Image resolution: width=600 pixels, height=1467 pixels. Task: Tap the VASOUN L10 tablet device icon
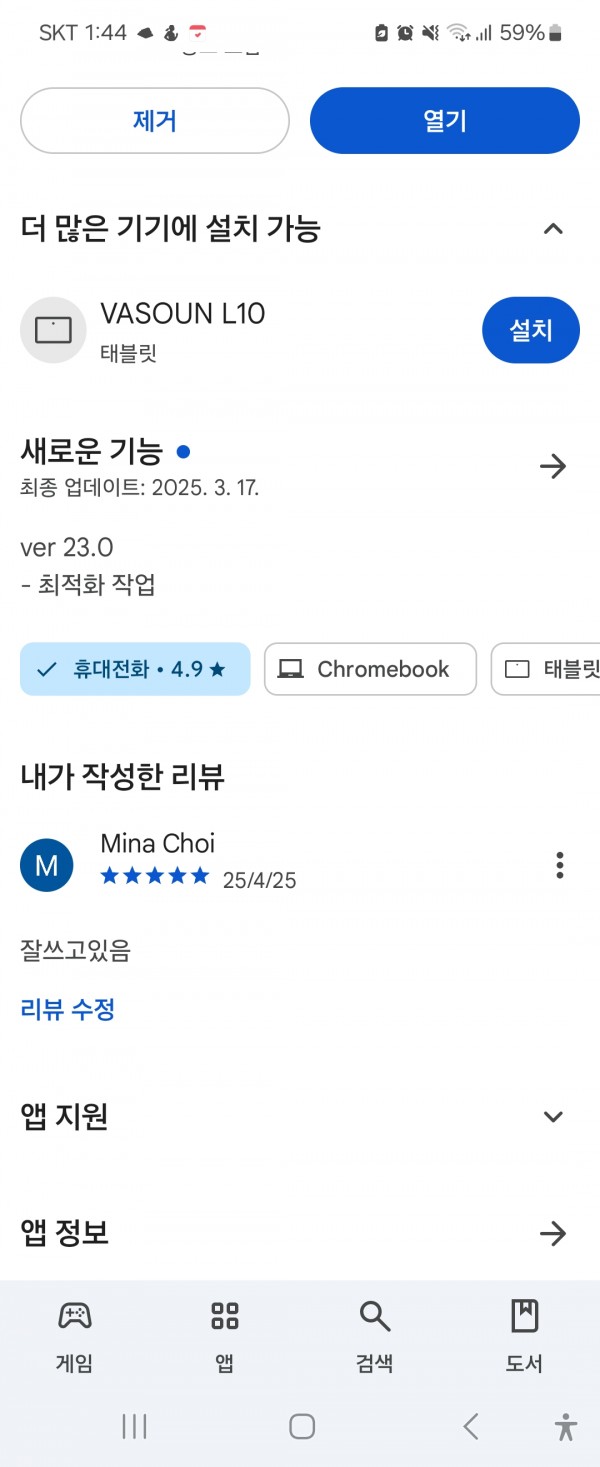click(53, 330)
